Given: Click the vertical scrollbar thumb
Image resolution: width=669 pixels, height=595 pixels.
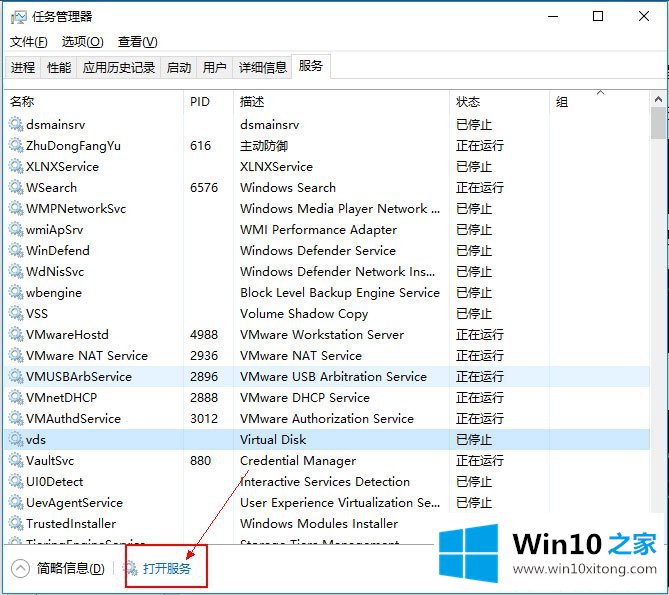Looking at the screenshot, I should tap(658, 123).
